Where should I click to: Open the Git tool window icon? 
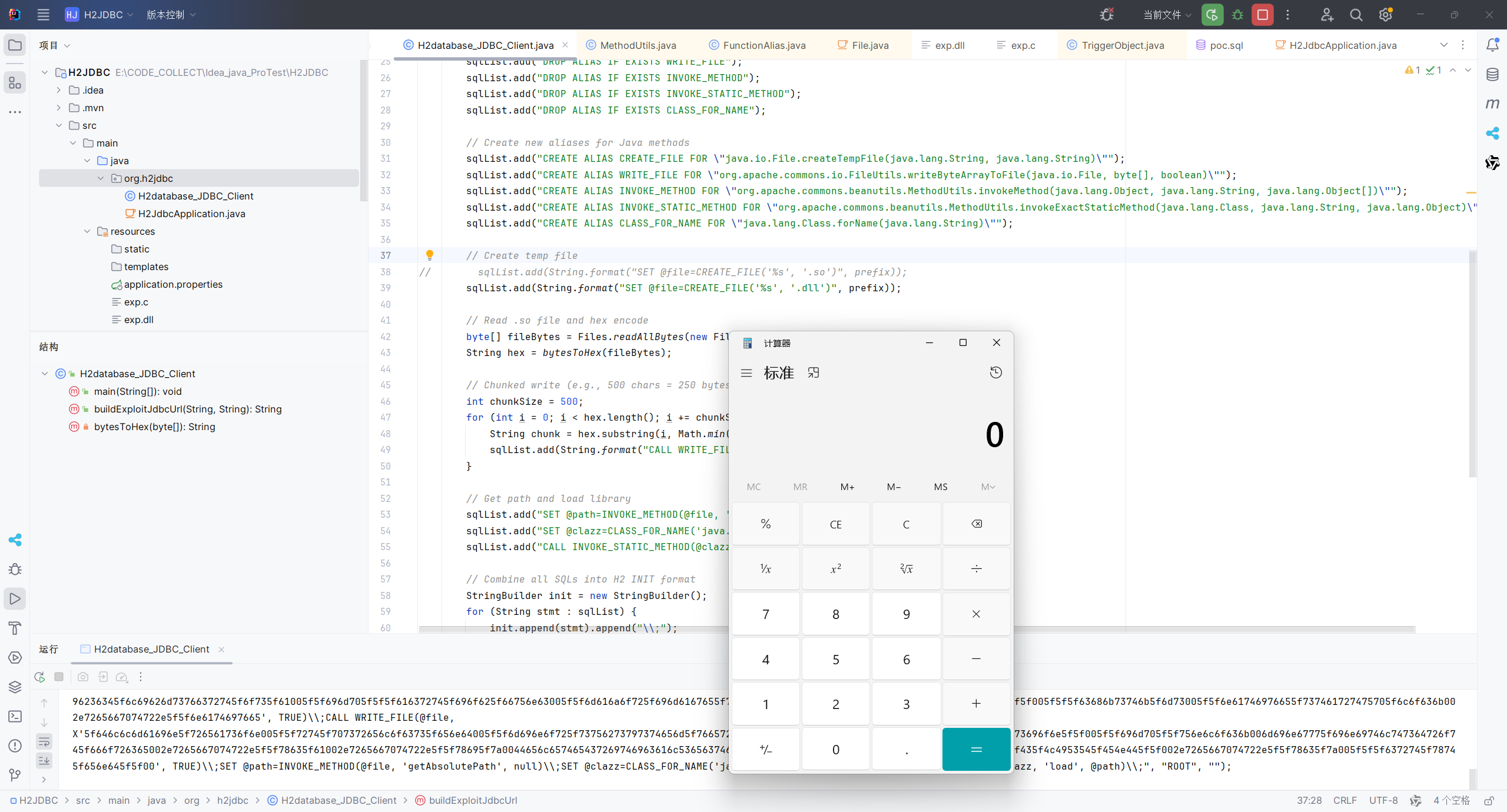15,775
